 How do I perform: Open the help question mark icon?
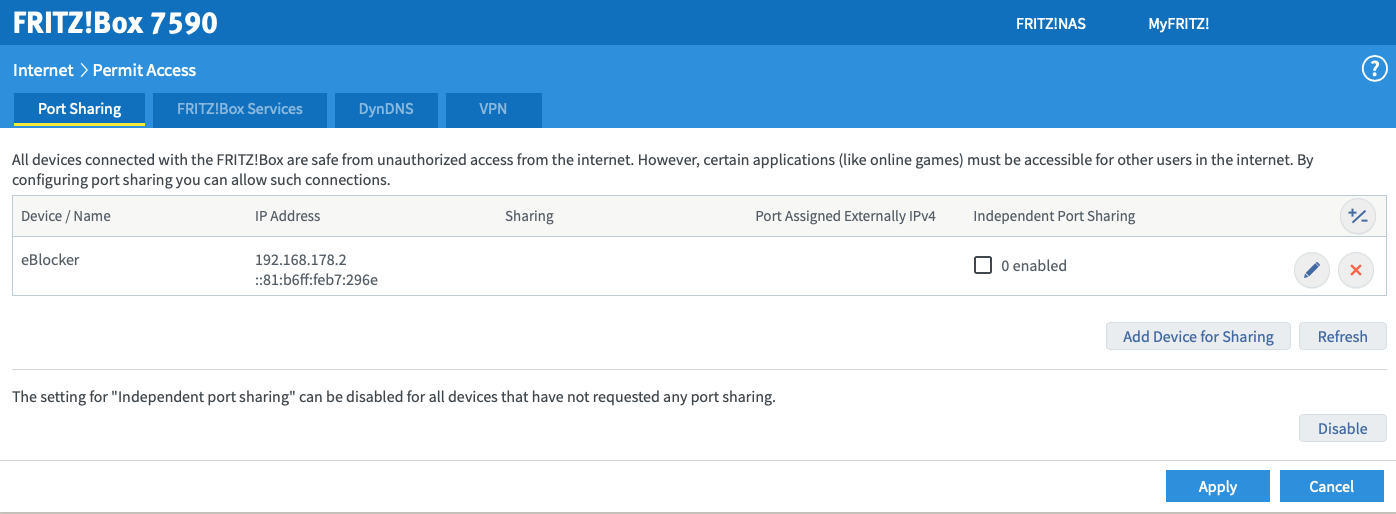1374,69
